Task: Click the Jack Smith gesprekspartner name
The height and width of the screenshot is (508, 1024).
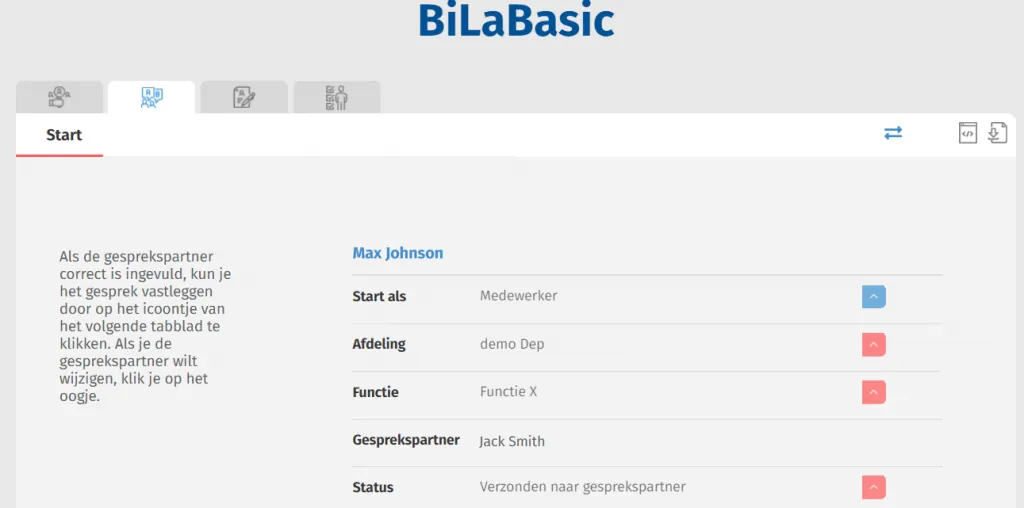Action: (512, 441)
